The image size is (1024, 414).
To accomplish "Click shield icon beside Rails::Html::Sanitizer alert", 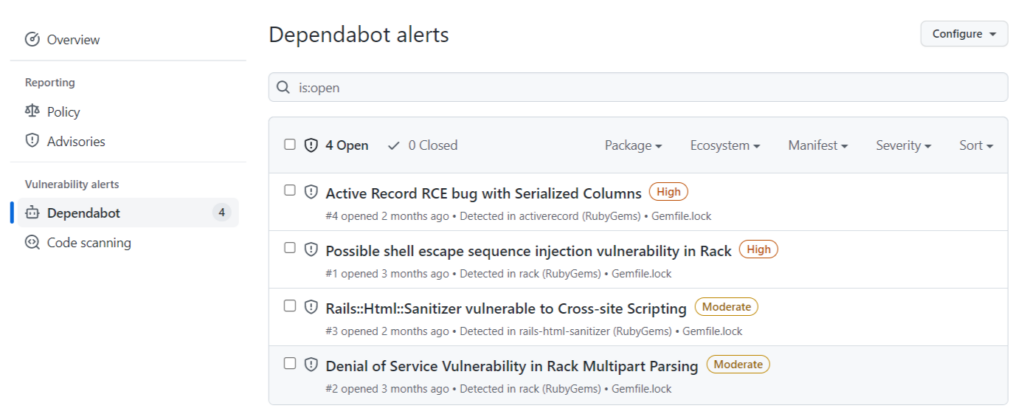I will coord(311,306).
